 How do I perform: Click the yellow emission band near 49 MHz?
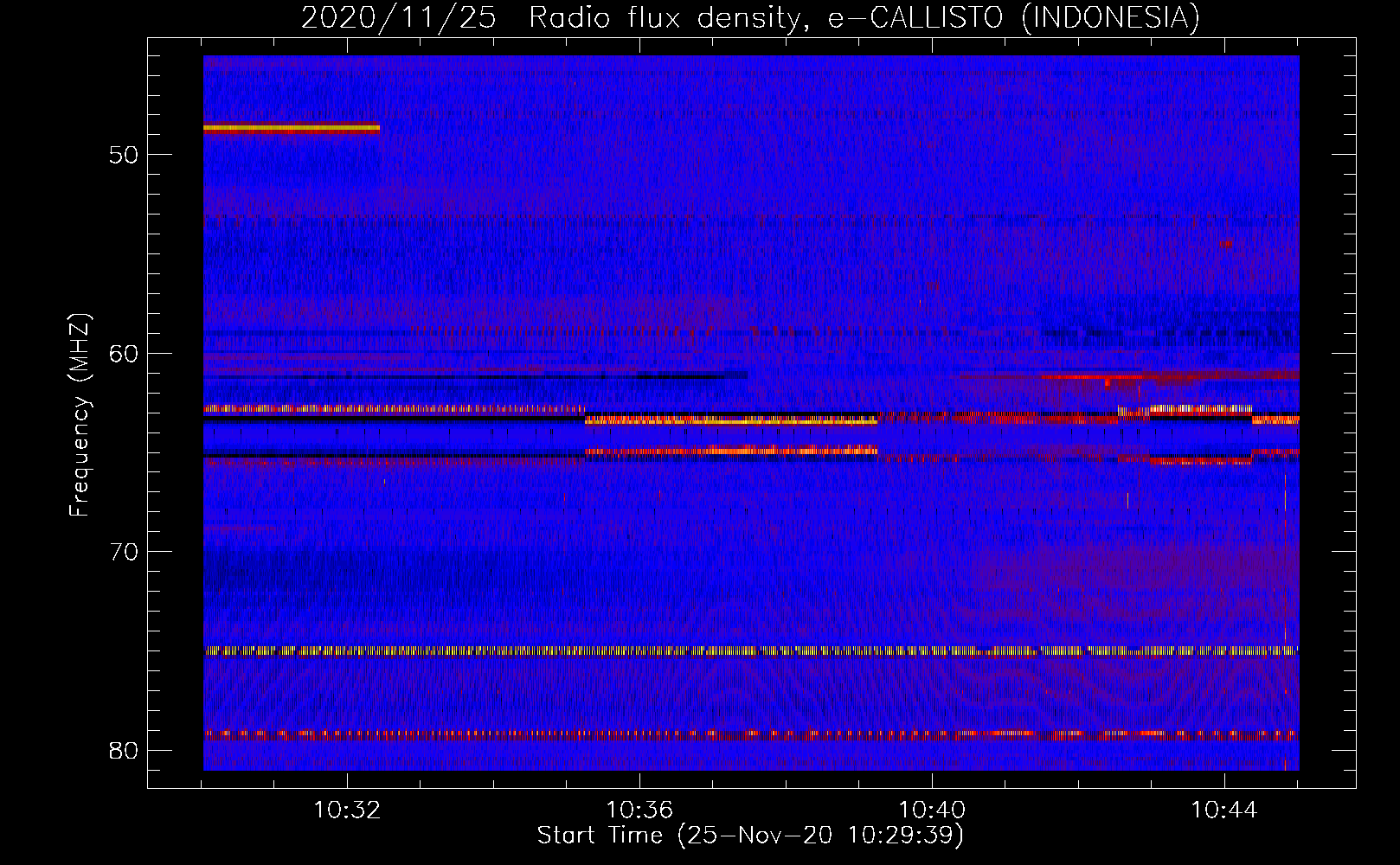click(292, 128)
